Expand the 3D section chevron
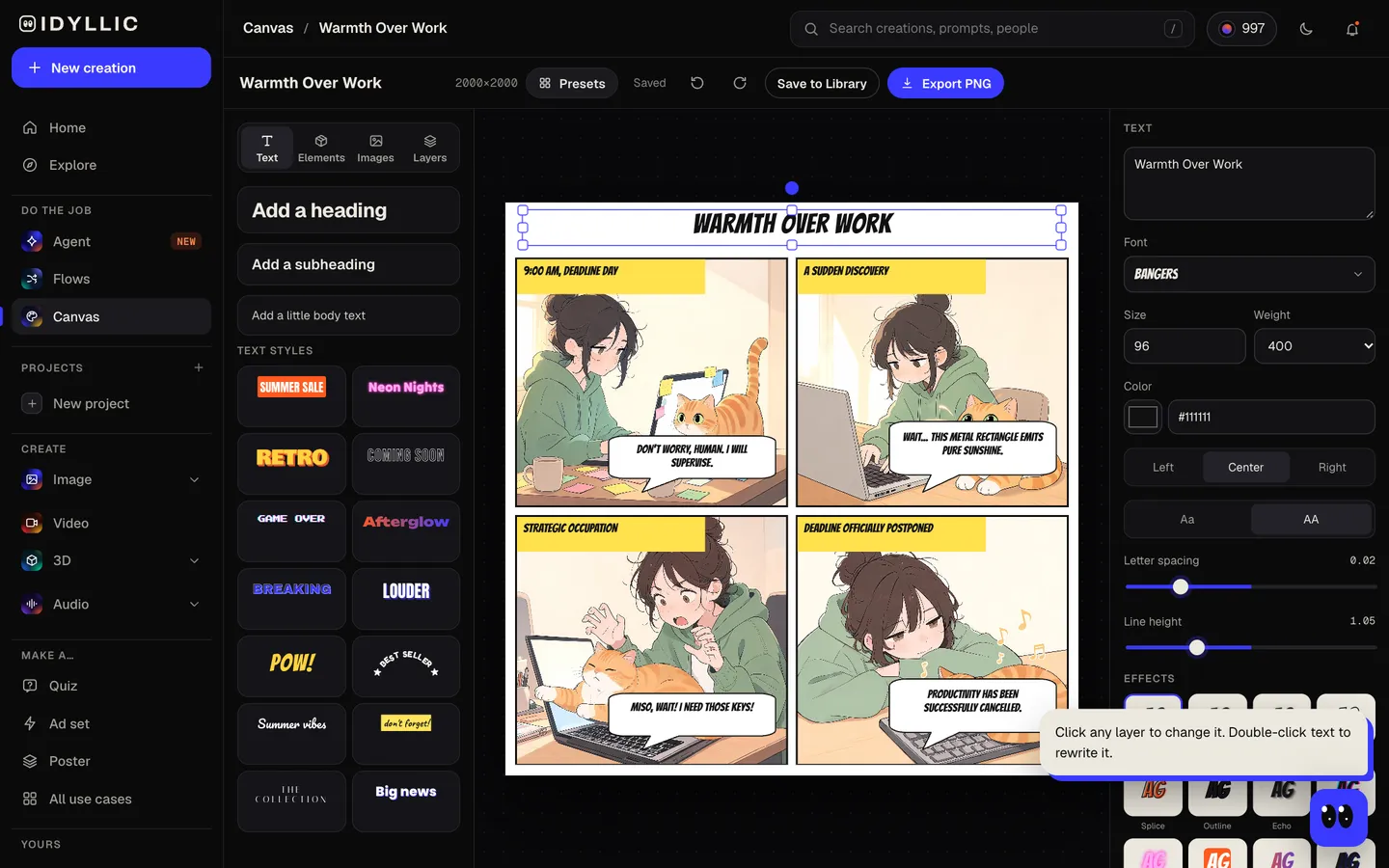The width and height of the screenshot is (1389, 868). tap(195, 560)
